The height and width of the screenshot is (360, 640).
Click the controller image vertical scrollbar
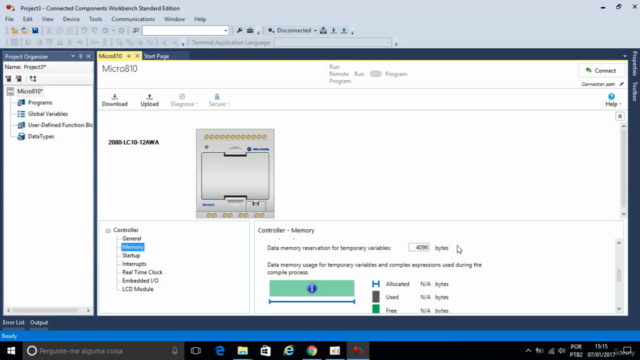coord(623,169)
